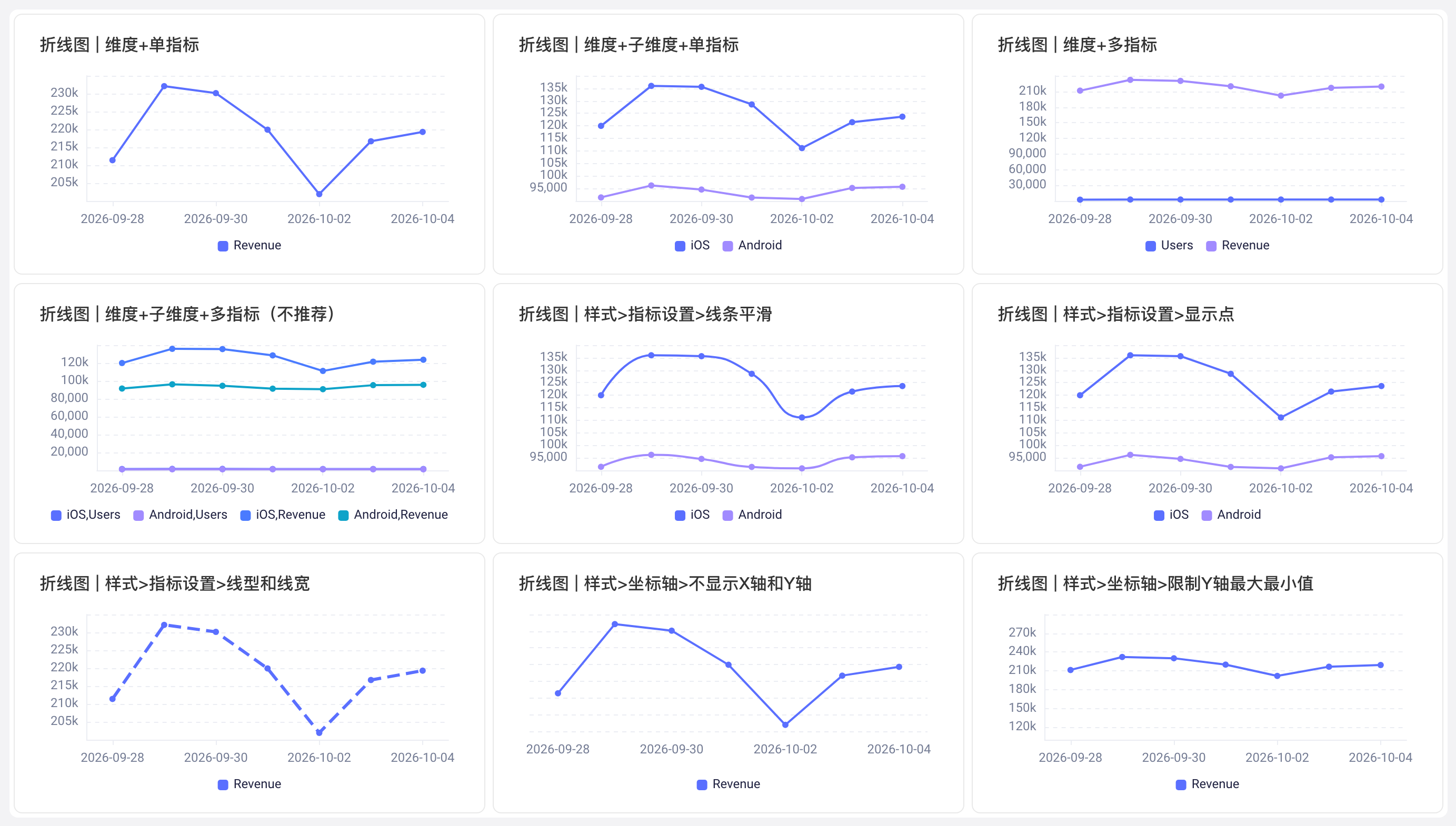This screenshot has width=1456, height=826.
Task: Select the 折线图 | 维度+单指标 chart title
Action: click(x=119, y=44)
